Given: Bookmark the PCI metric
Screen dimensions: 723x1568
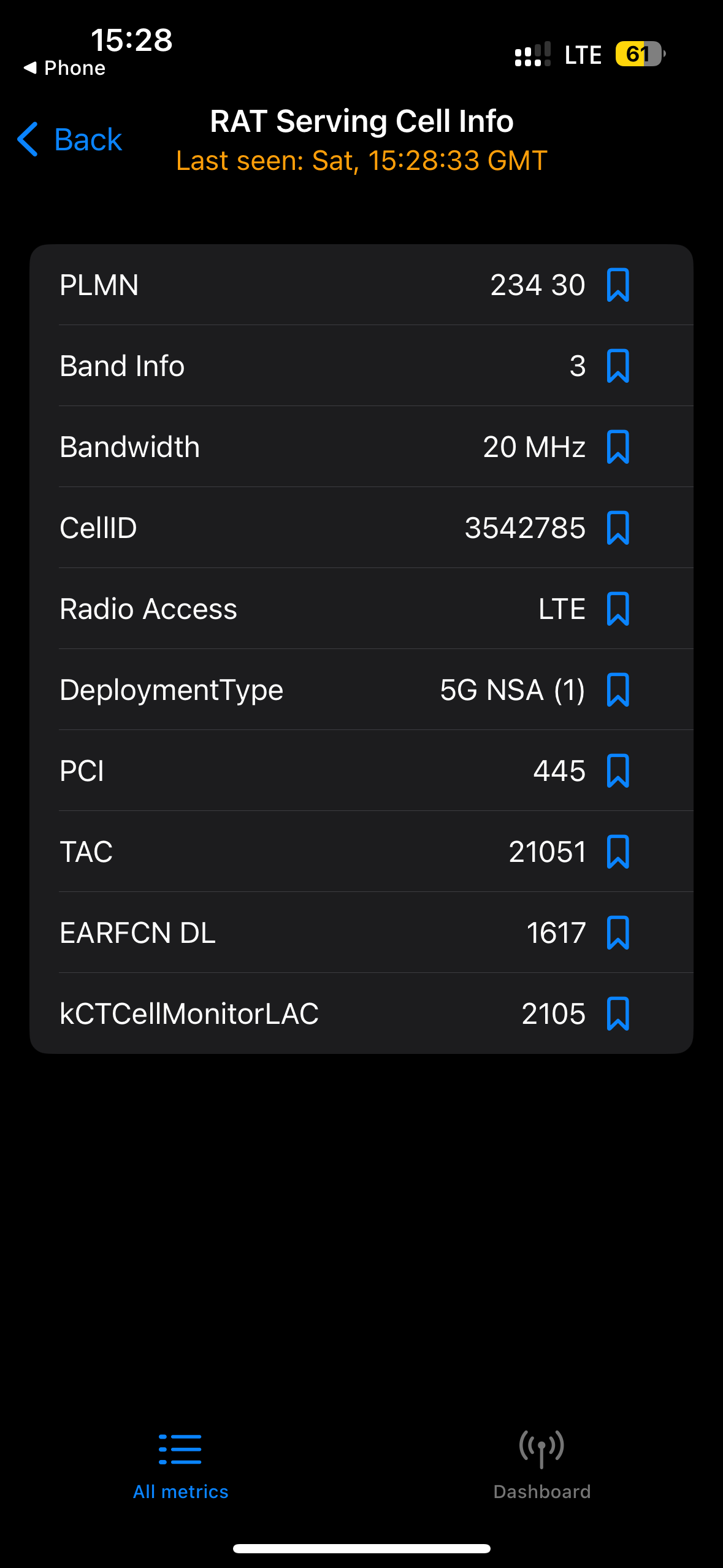Looking at the screenshot, I should pyautogui.click(x=618, y=771).
